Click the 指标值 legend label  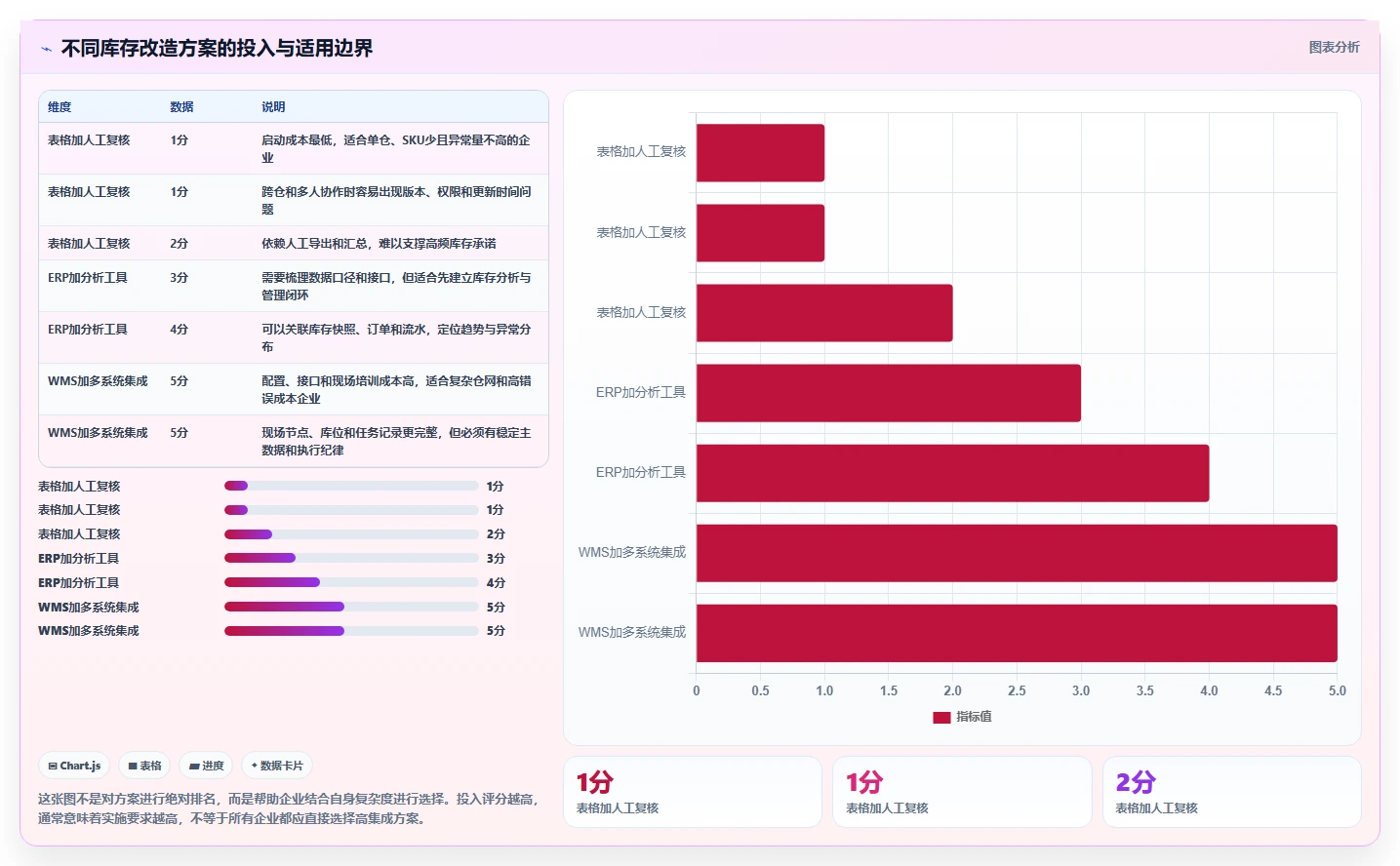(x=974, y=717)
